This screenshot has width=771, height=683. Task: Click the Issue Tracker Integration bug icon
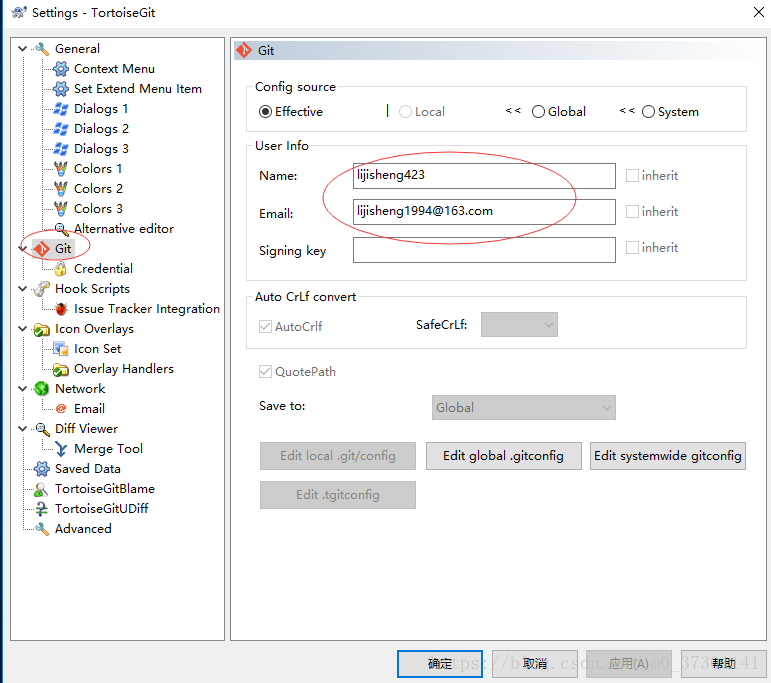tap(61, 309)
